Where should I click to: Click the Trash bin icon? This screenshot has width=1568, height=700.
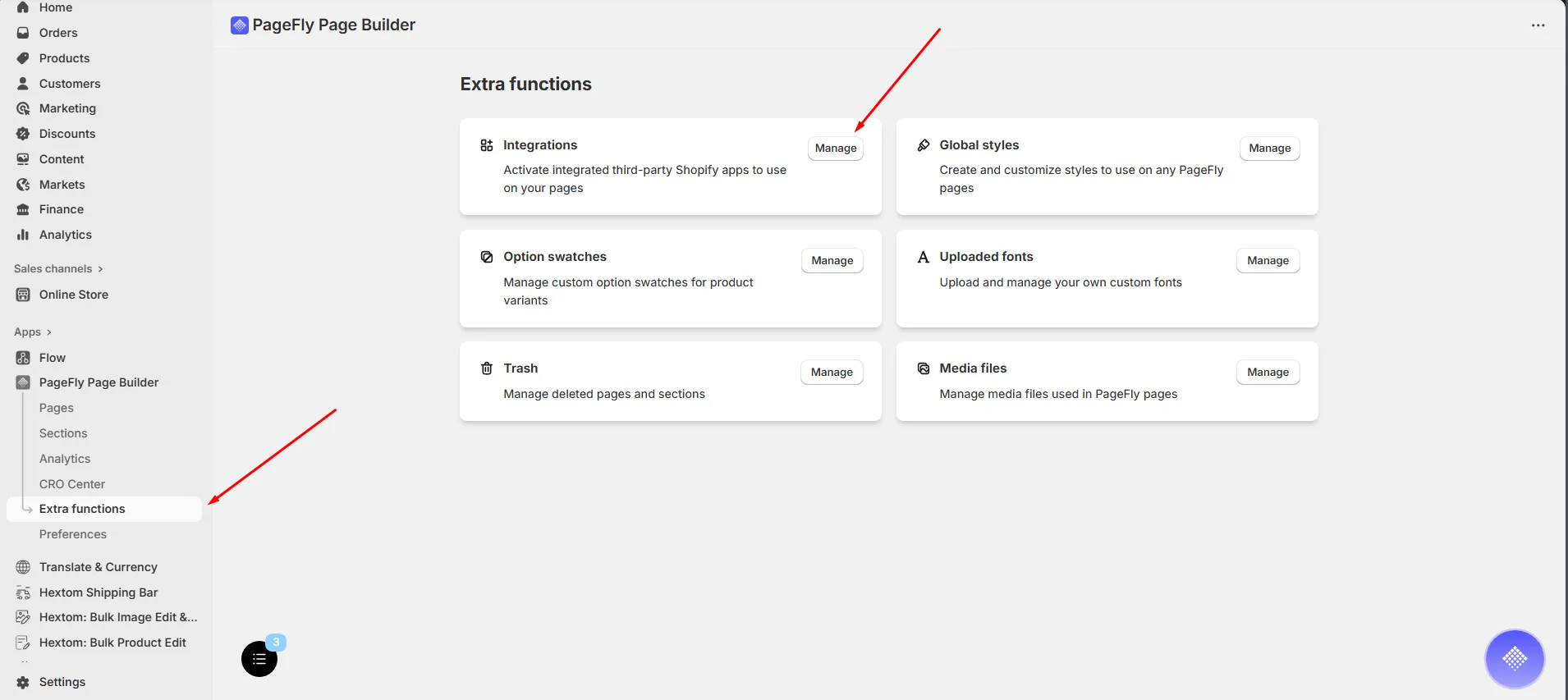pos(487,368)
